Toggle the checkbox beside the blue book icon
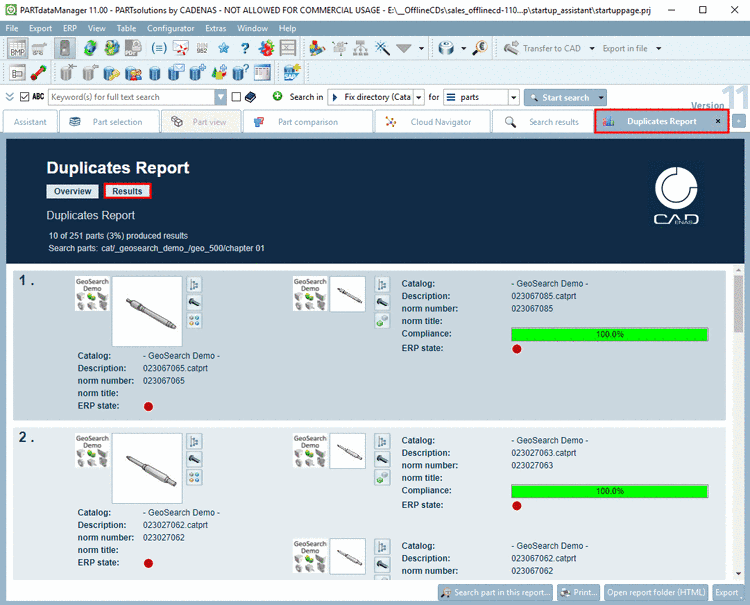 pyautogui.click(x=236, y=97)
